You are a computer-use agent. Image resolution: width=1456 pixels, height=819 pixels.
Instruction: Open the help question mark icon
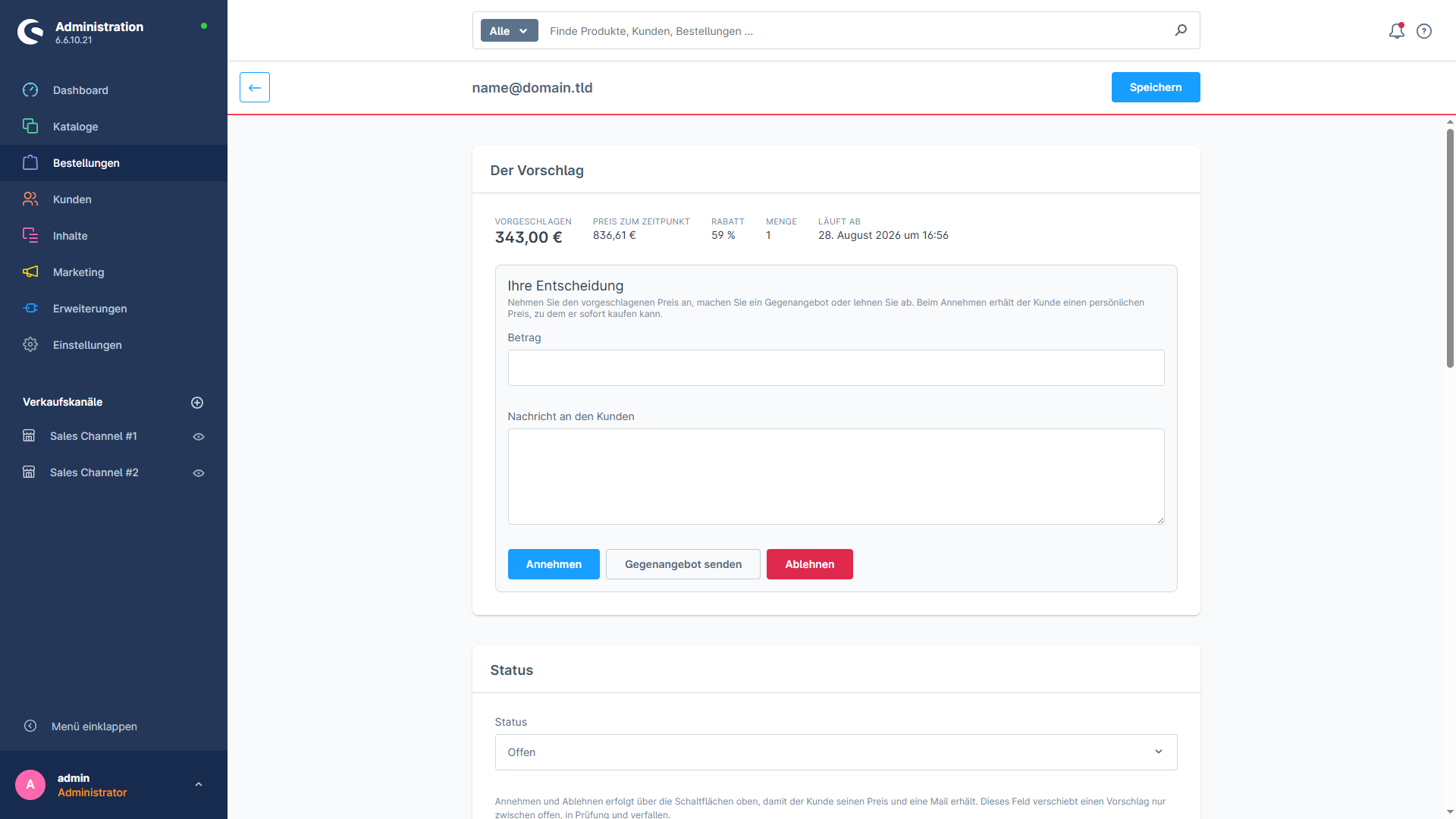click(1424, 31)
